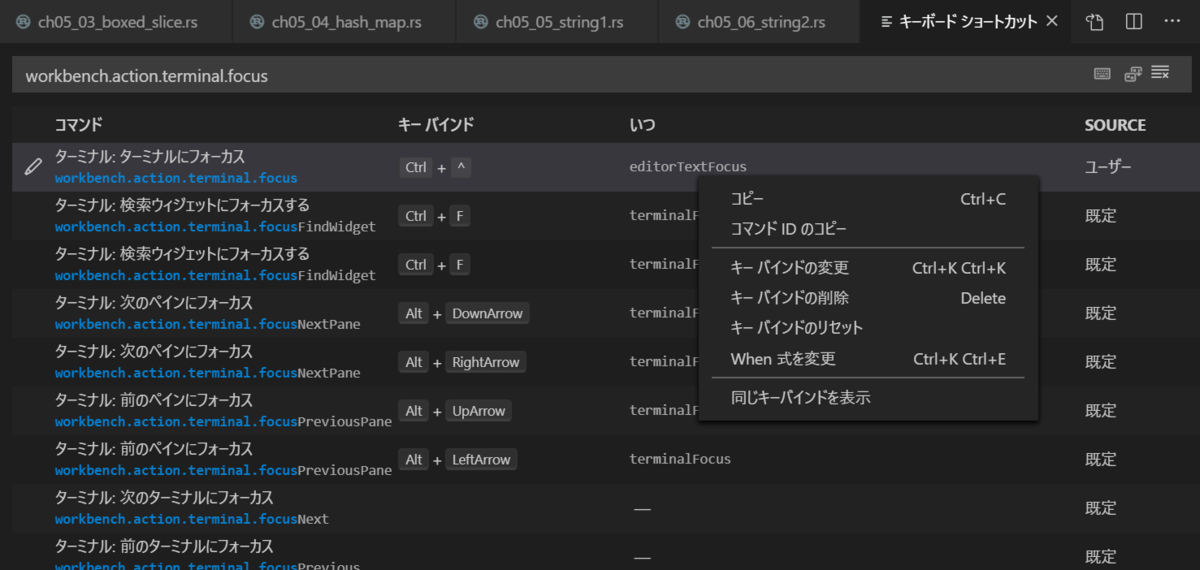Split the editor with the layout icon
This screenshot has width=1200, height=570.
1134,22
